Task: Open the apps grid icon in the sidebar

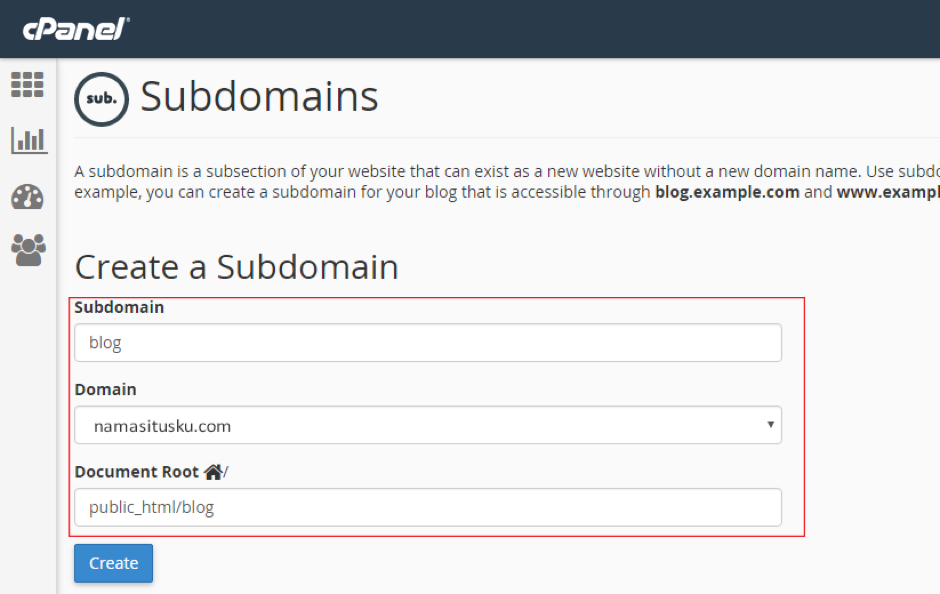Action: 27,85
